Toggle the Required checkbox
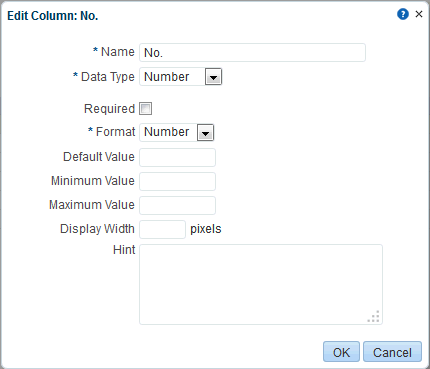The width and height of the screenshot is (430, 369). pyautogui.click(x=145, y=109)
